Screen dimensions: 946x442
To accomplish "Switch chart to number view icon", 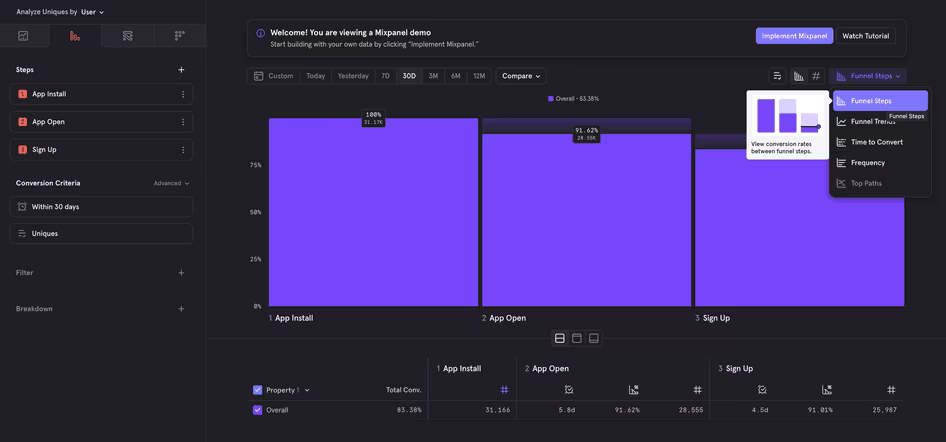I will (816, 76).
